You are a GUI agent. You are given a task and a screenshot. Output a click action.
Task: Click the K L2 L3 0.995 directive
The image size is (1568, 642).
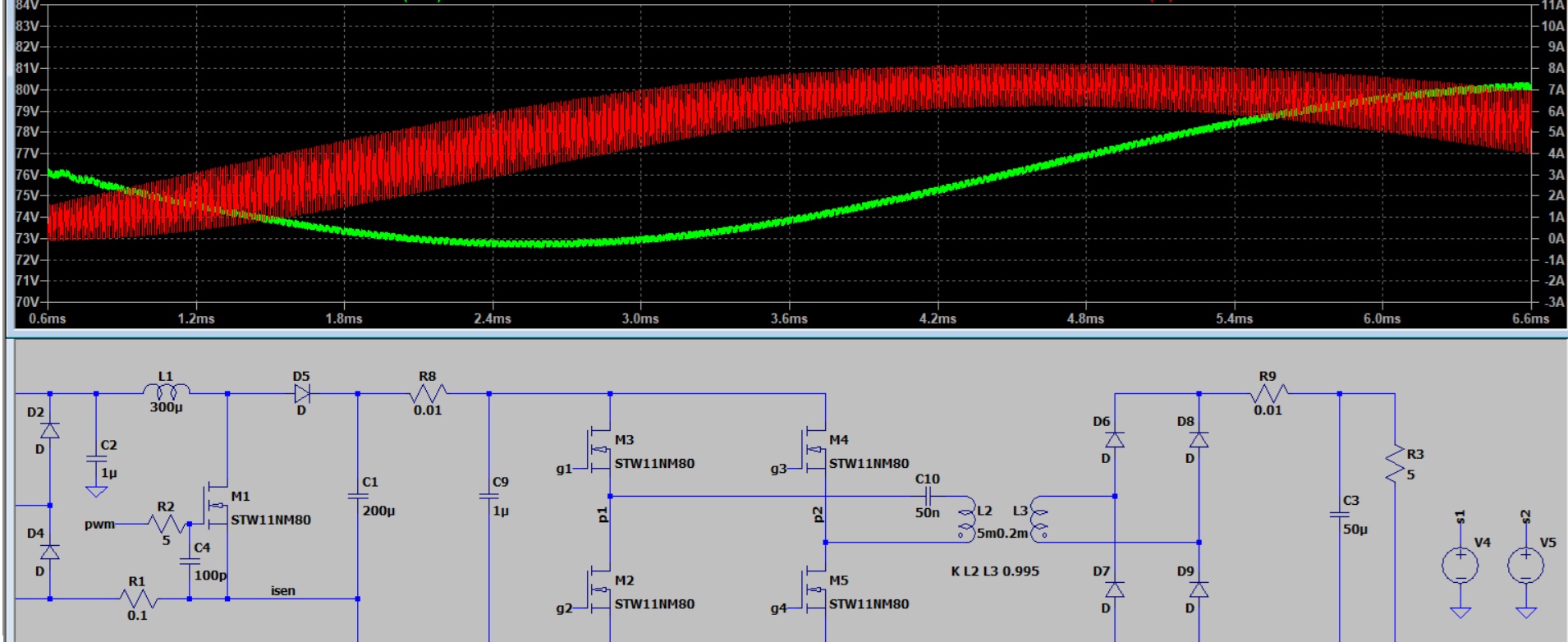point(995,571)
